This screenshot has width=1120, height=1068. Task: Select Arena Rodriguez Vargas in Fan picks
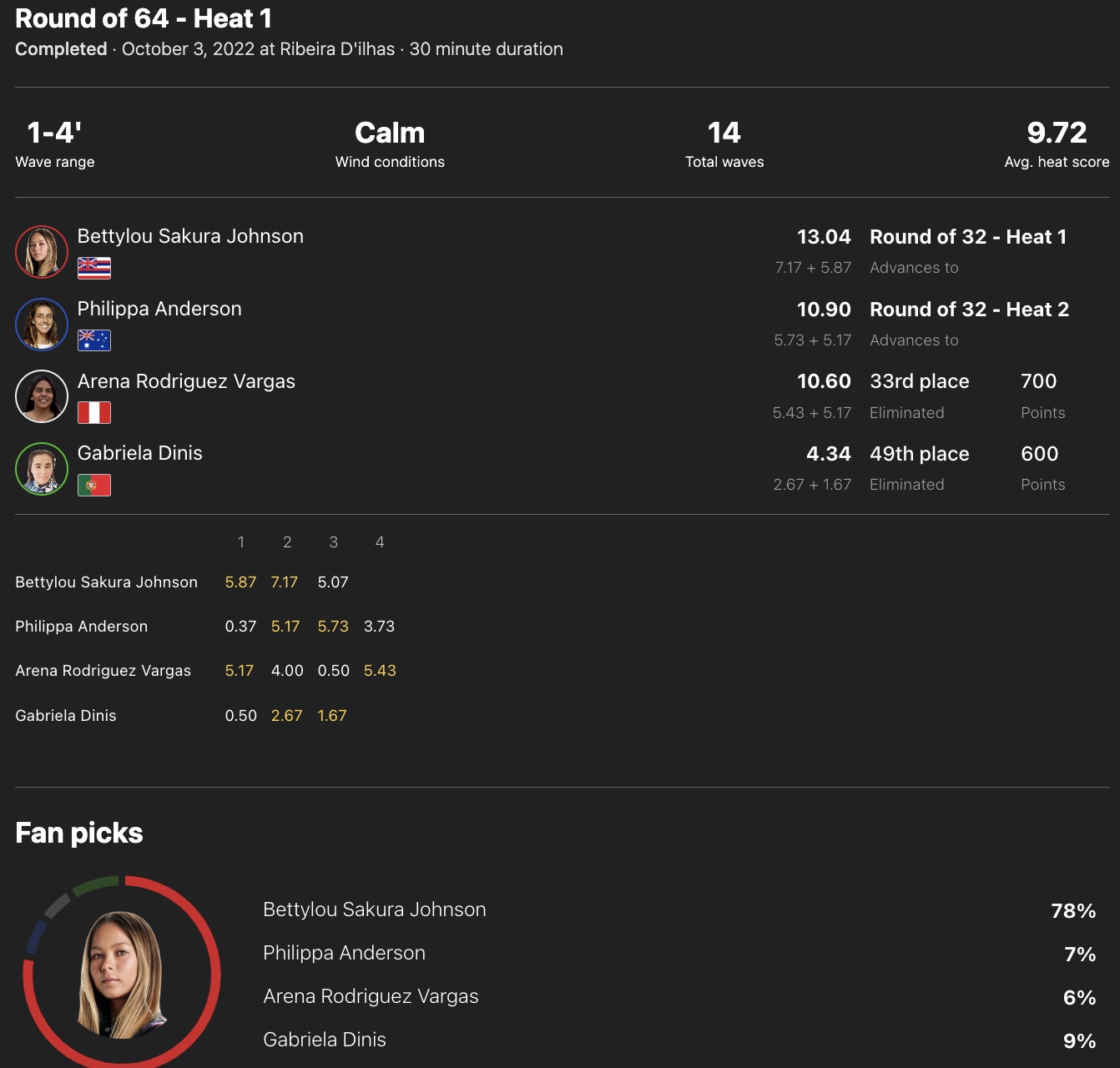(371, 996)
